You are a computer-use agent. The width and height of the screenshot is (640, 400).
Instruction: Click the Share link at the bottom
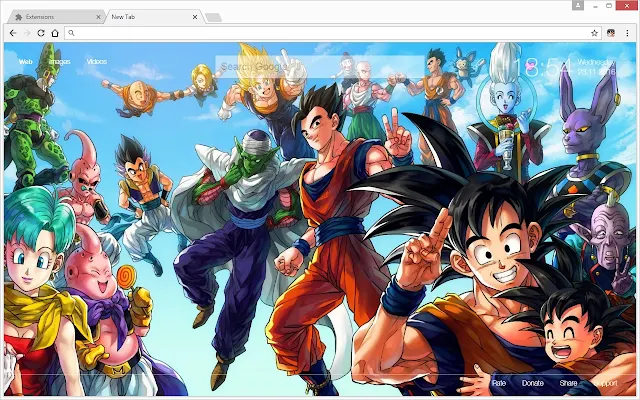pyautogui.click(x=568, y=383)
